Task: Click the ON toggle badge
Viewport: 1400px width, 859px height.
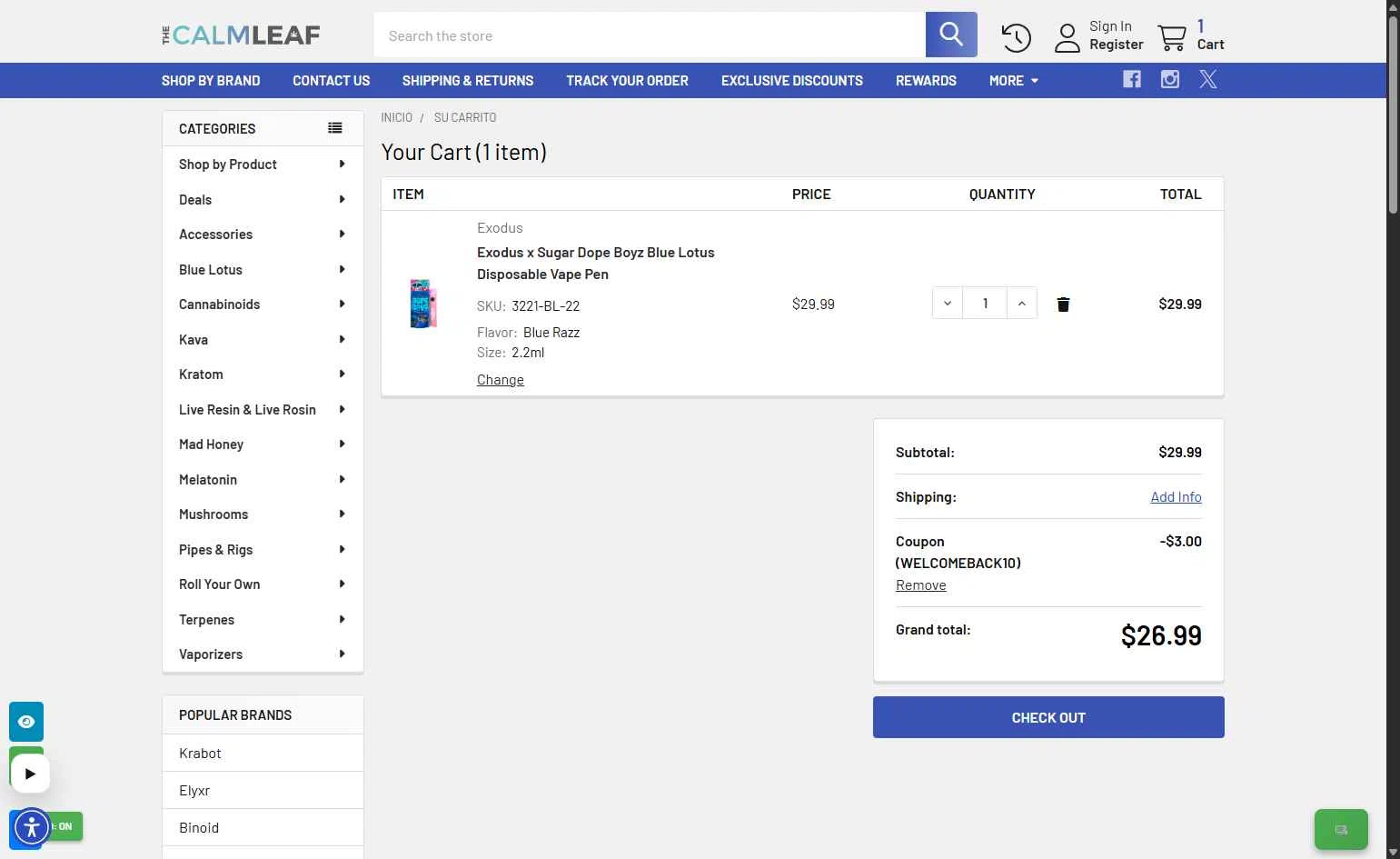Action: coord(65,826)
